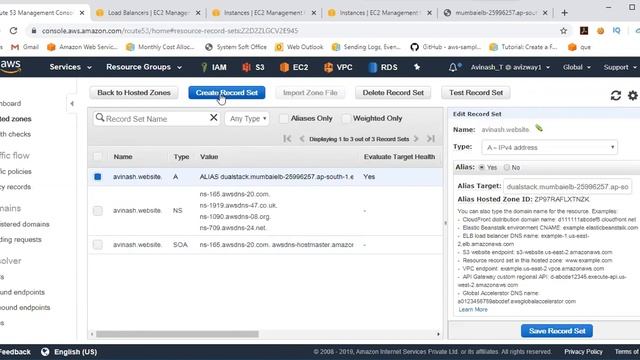Uncheck the avinash.website A record
The height and width of the screenshot is (360, 640).
coord(98,177)
